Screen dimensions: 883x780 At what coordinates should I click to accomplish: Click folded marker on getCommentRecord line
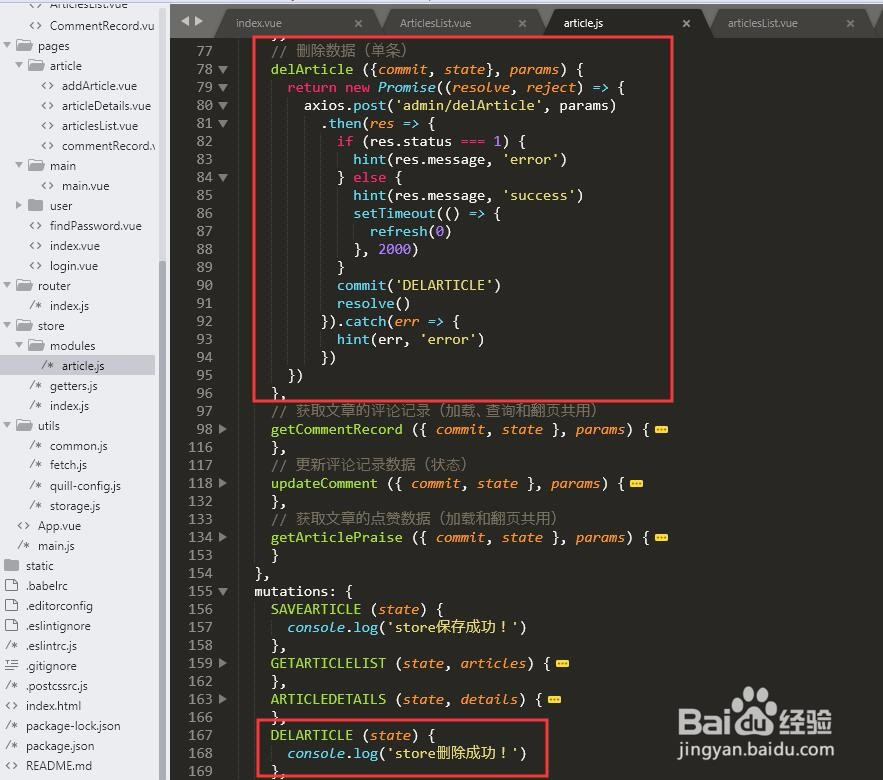click(662, 430)
